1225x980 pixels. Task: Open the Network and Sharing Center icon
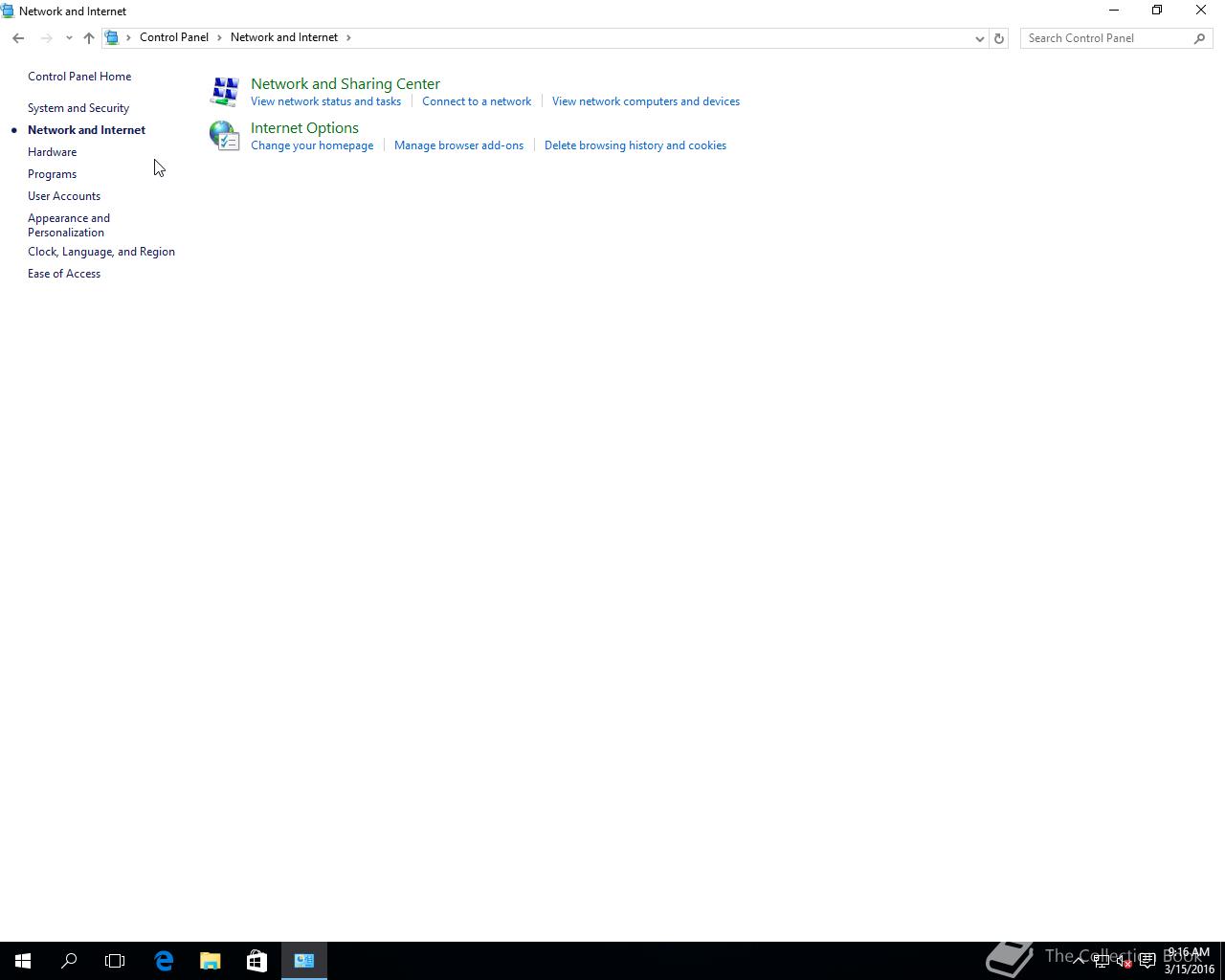coord(225,92)
